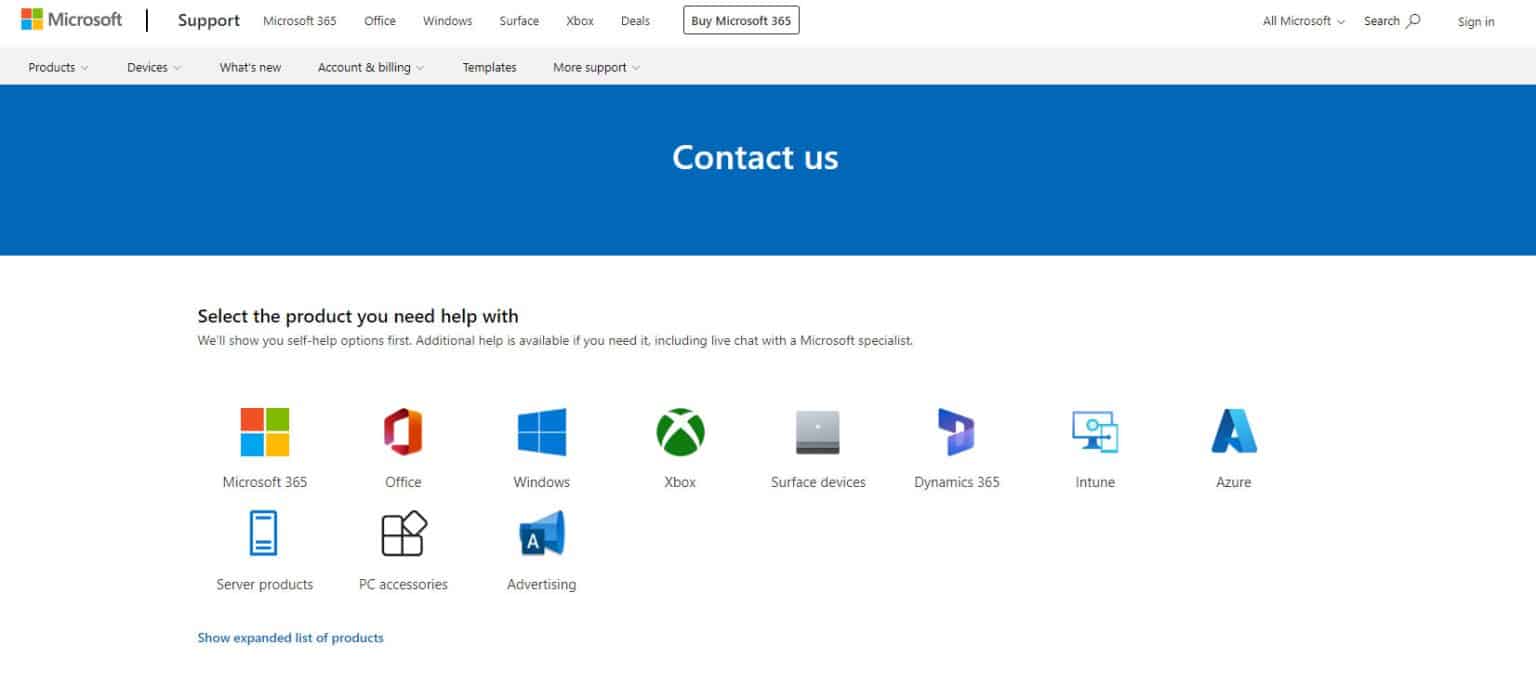
Task: Switch to the Deals tab
Action: point(634,20)
